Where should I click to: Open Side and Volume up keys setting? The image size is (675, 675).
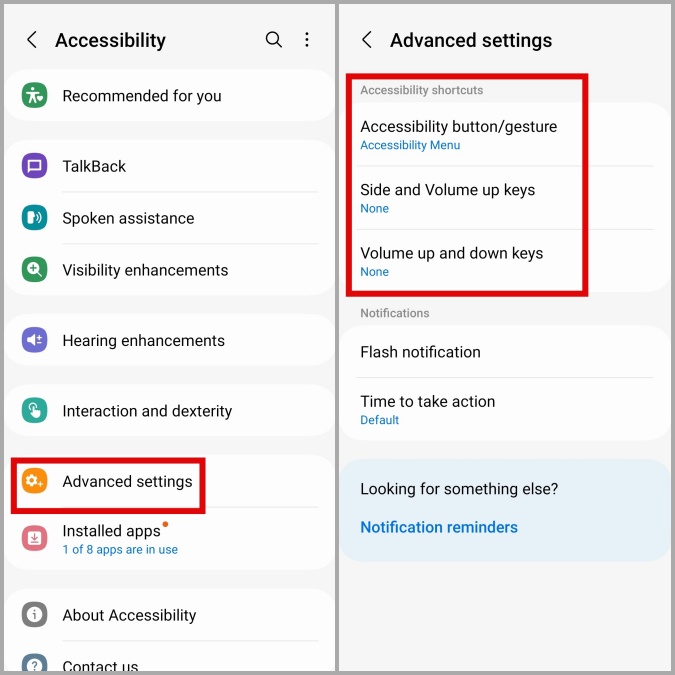click(x=447, y=198)
